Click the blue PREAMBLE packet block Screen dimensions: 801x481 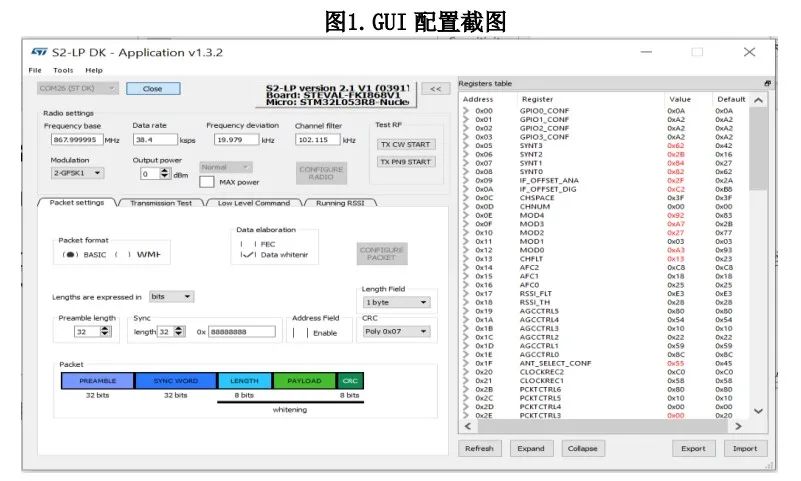(x=98, y=381)
